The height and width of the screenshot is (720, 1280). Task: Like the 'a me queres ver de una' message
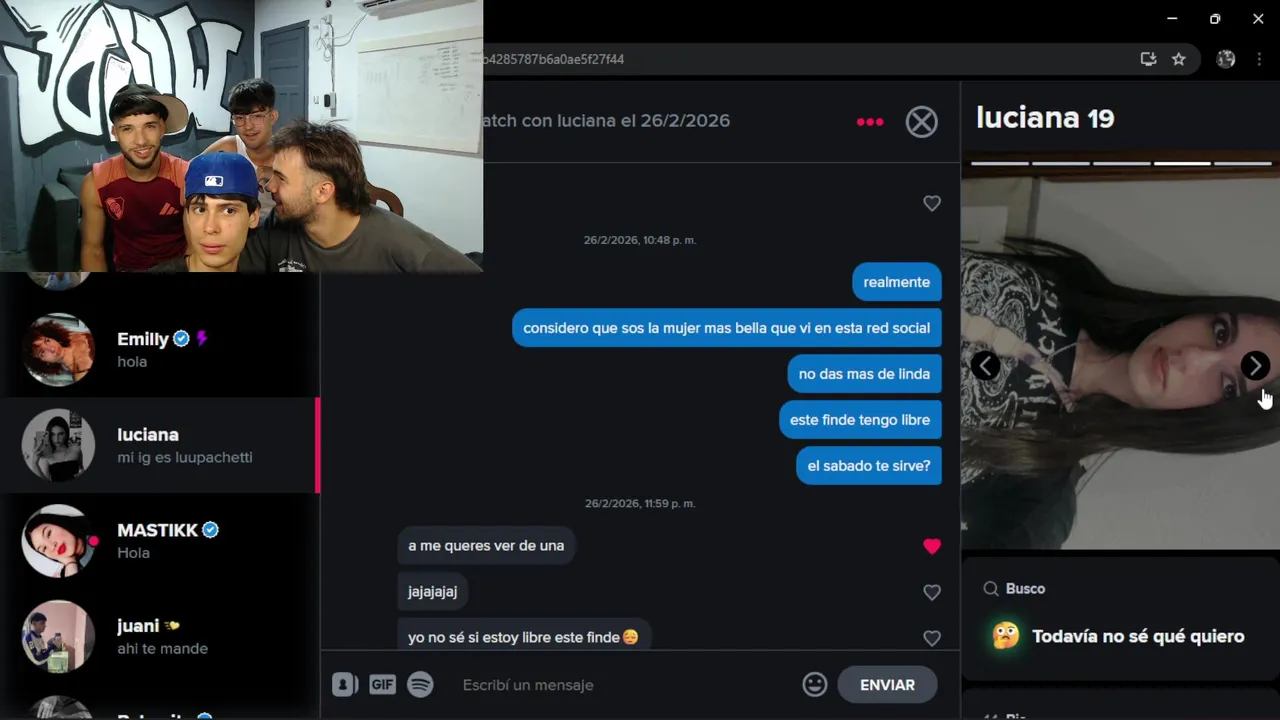pyautogui.click(x=932, y=546)
